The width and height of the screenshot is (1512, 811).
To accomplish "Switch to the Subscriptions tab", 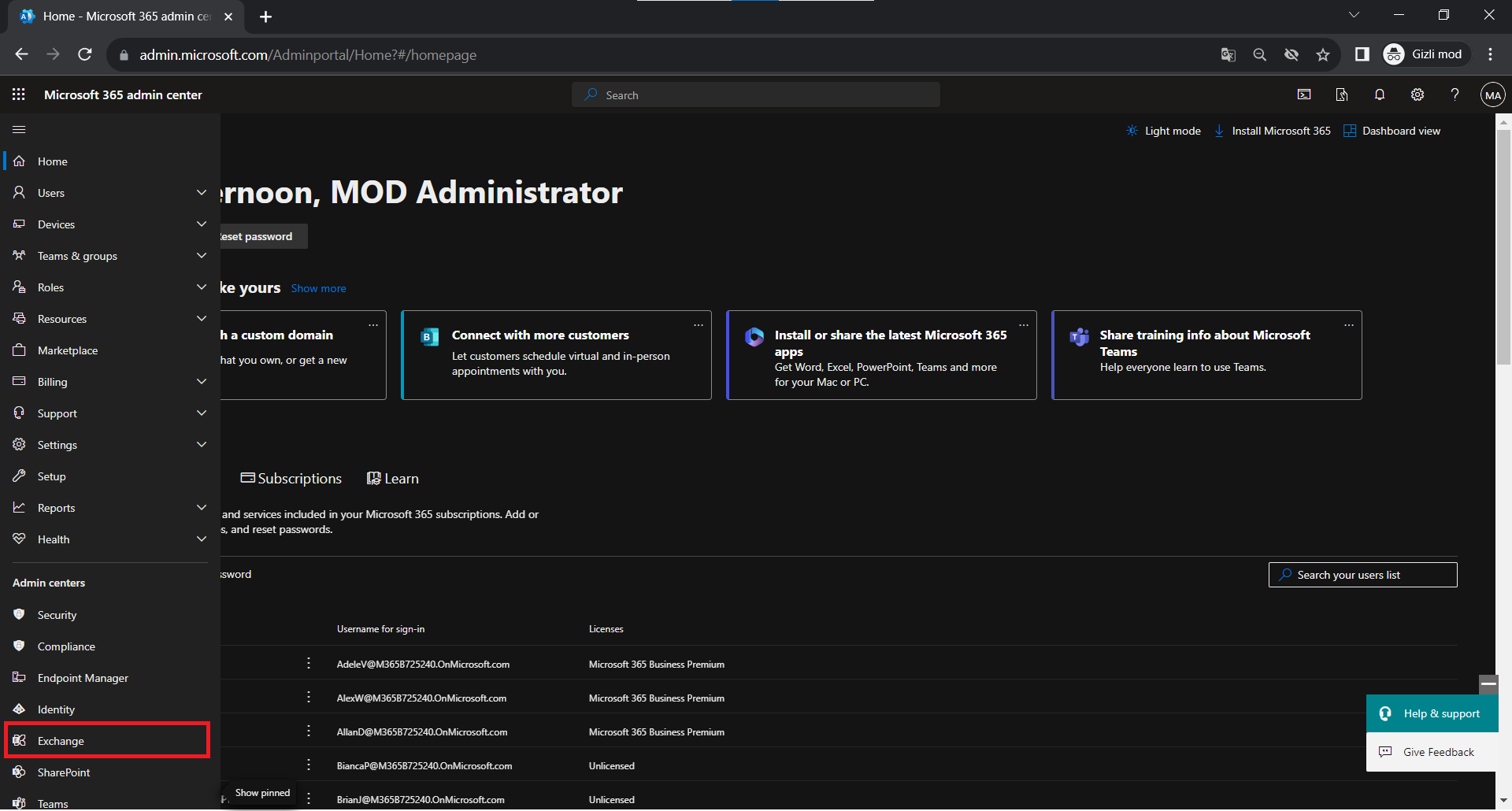I will tap(291, 479).
